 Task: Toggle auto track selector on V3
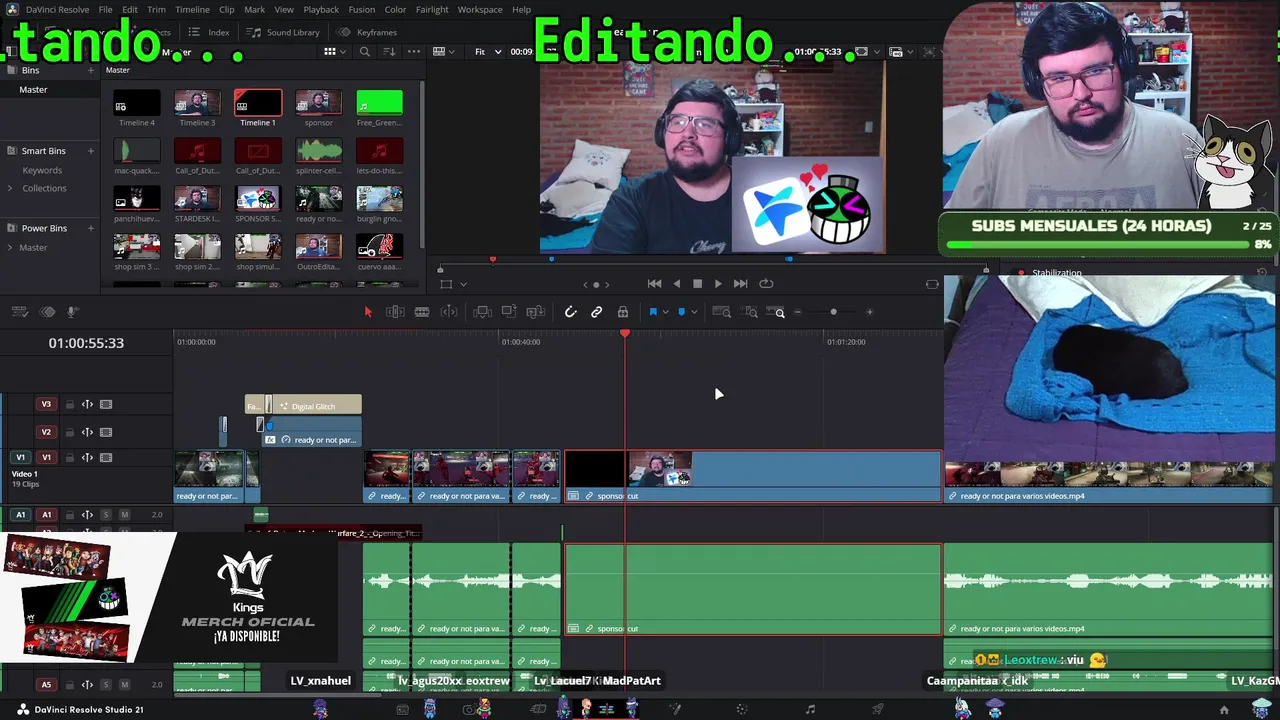tap(87, 405)
